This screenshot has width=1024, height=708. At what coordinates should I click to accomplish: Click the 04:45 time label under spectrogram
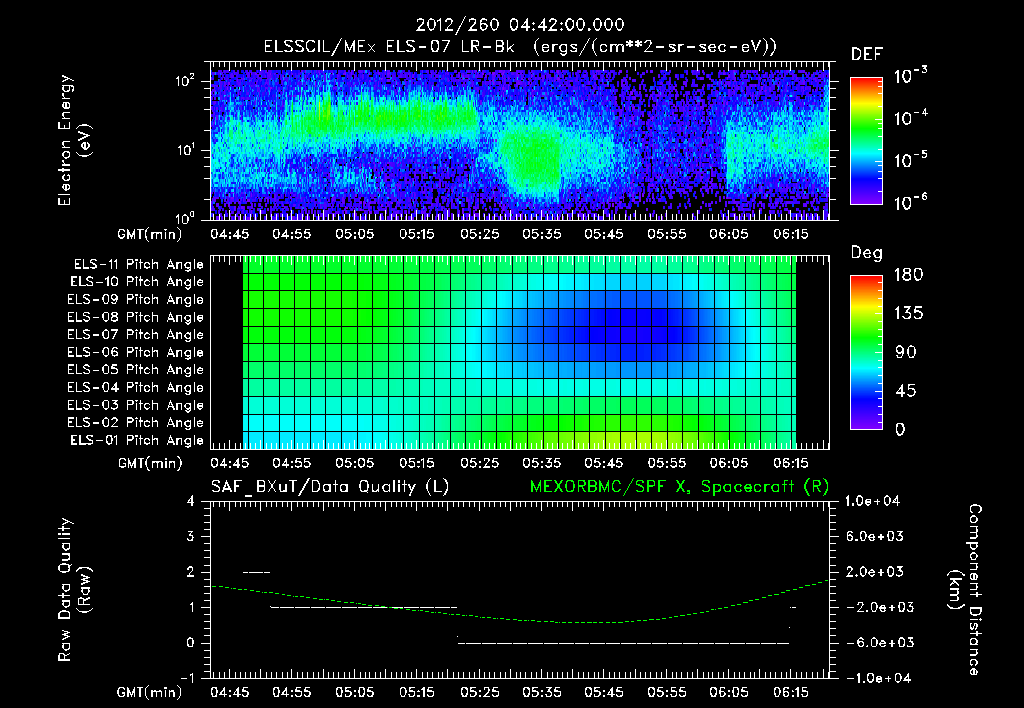point(229,234)
